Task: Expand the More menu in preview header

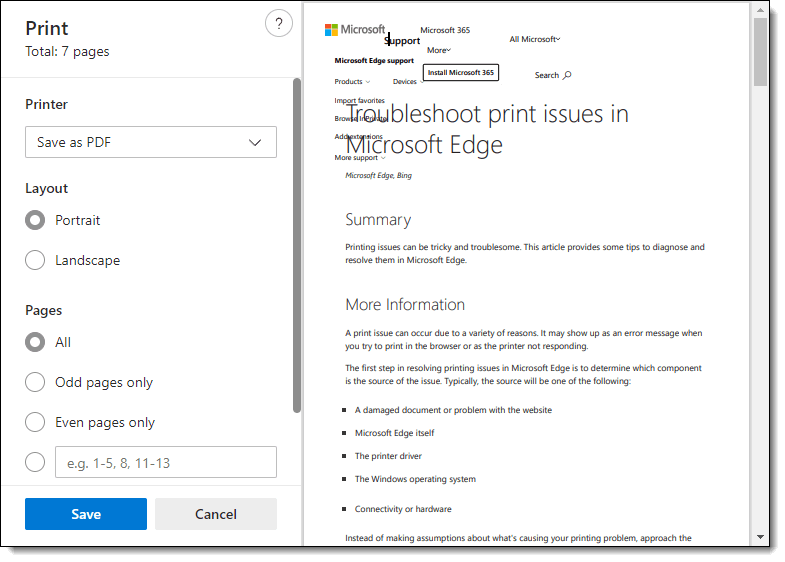Action: pos(439,50)
